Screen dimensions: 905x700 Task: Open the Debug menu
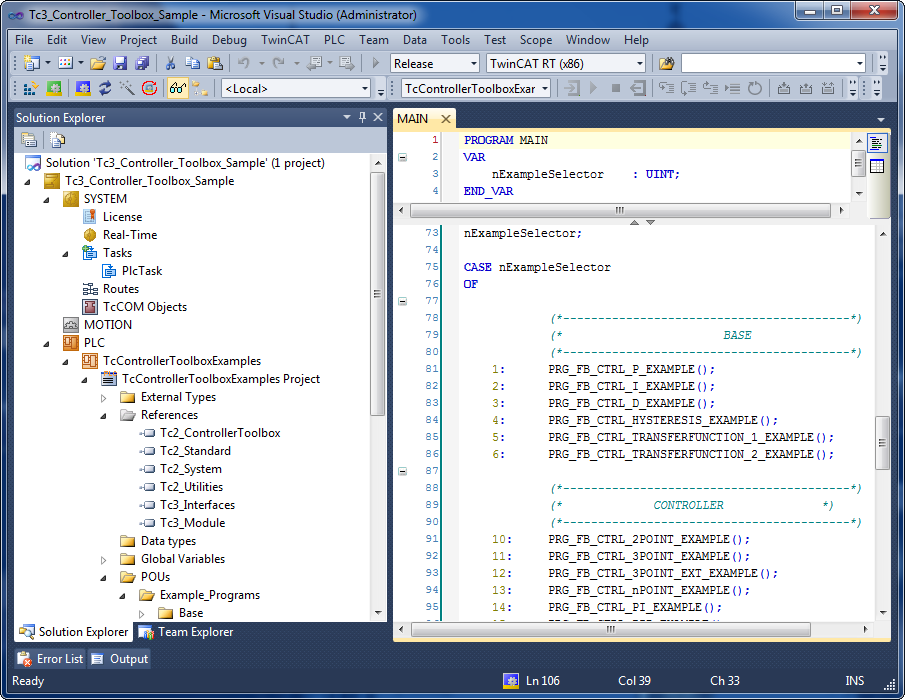coord(229,40)
